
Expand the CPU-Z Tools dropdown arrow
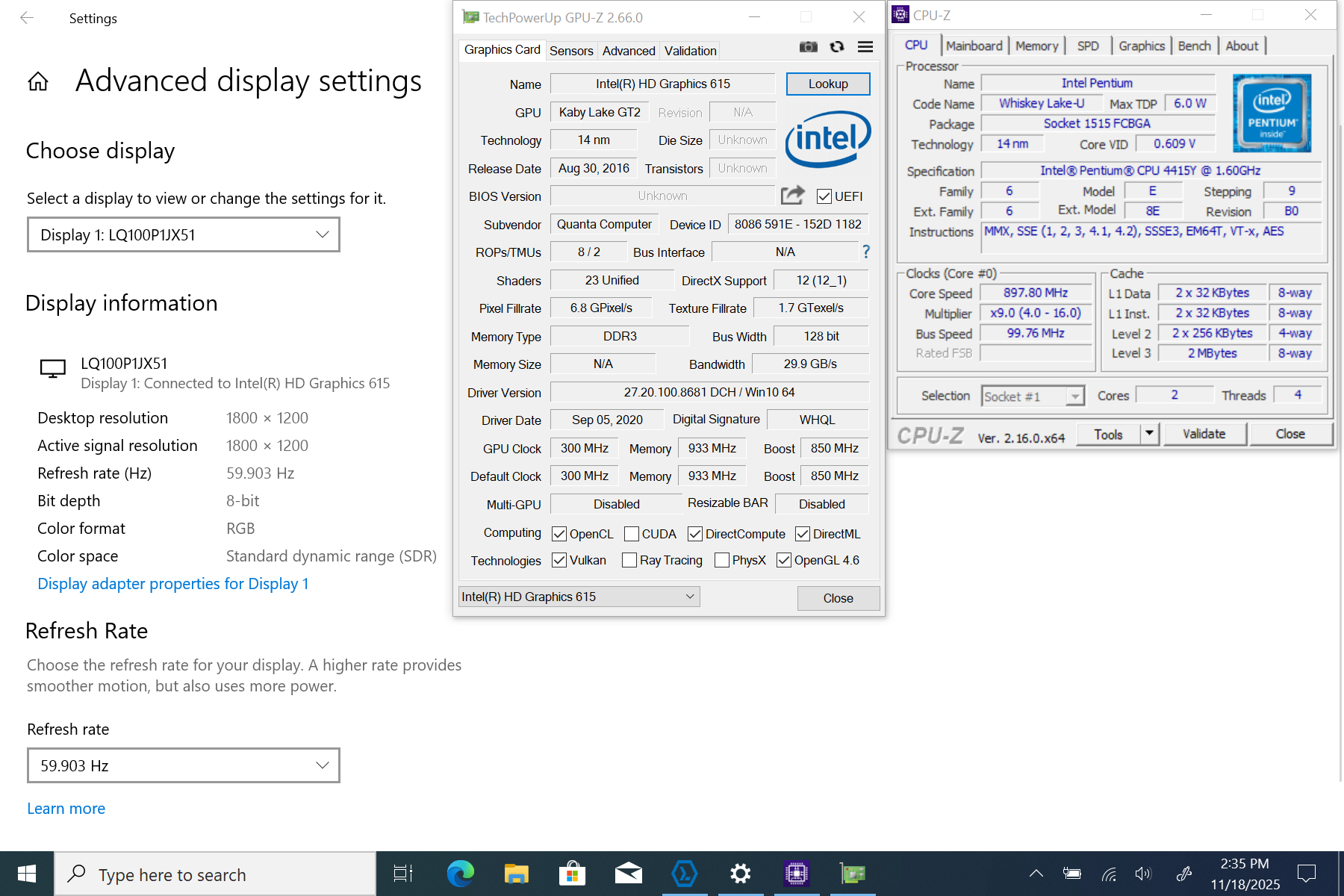pos(1150,434)
